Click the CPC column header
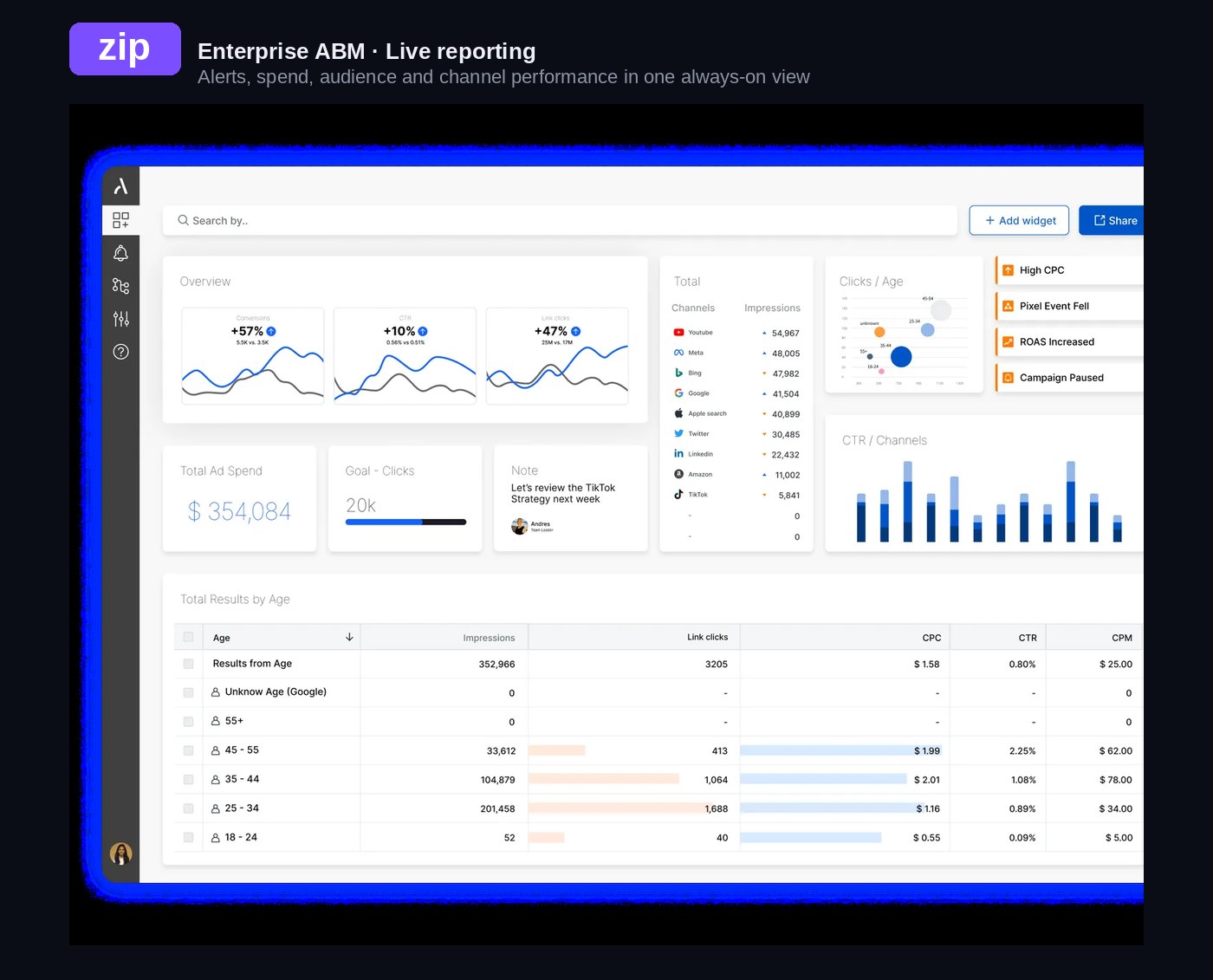 (x=931, y=638)
